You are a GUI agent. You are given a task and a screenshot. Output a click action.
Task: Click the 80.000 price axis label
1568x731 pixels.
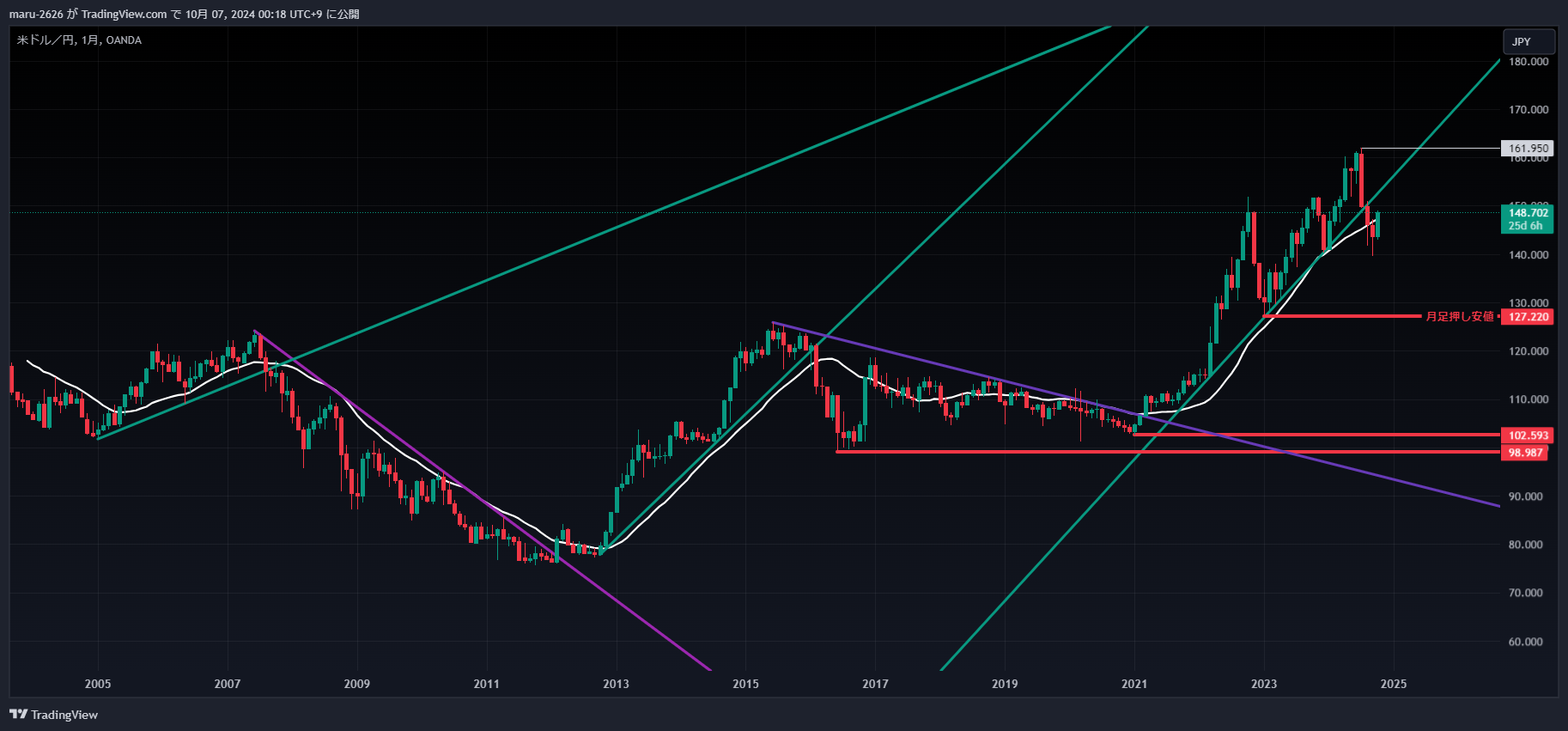tap(1525, 545)
